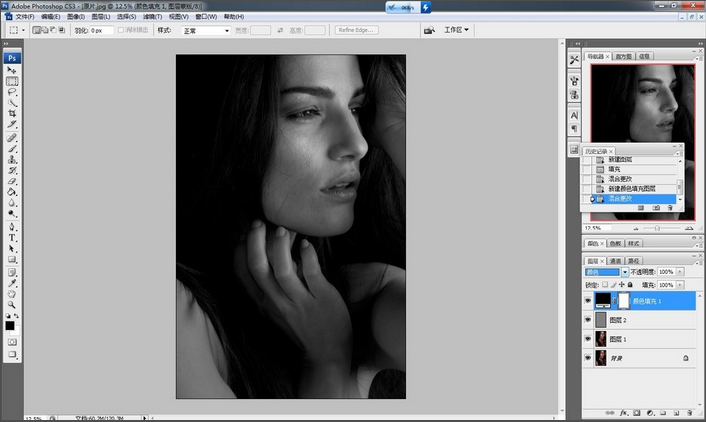Select the Rectangular Marquee tool in toolbox
Screen dimensions: 706x422
pyautogui.click(x=12, y=81)
